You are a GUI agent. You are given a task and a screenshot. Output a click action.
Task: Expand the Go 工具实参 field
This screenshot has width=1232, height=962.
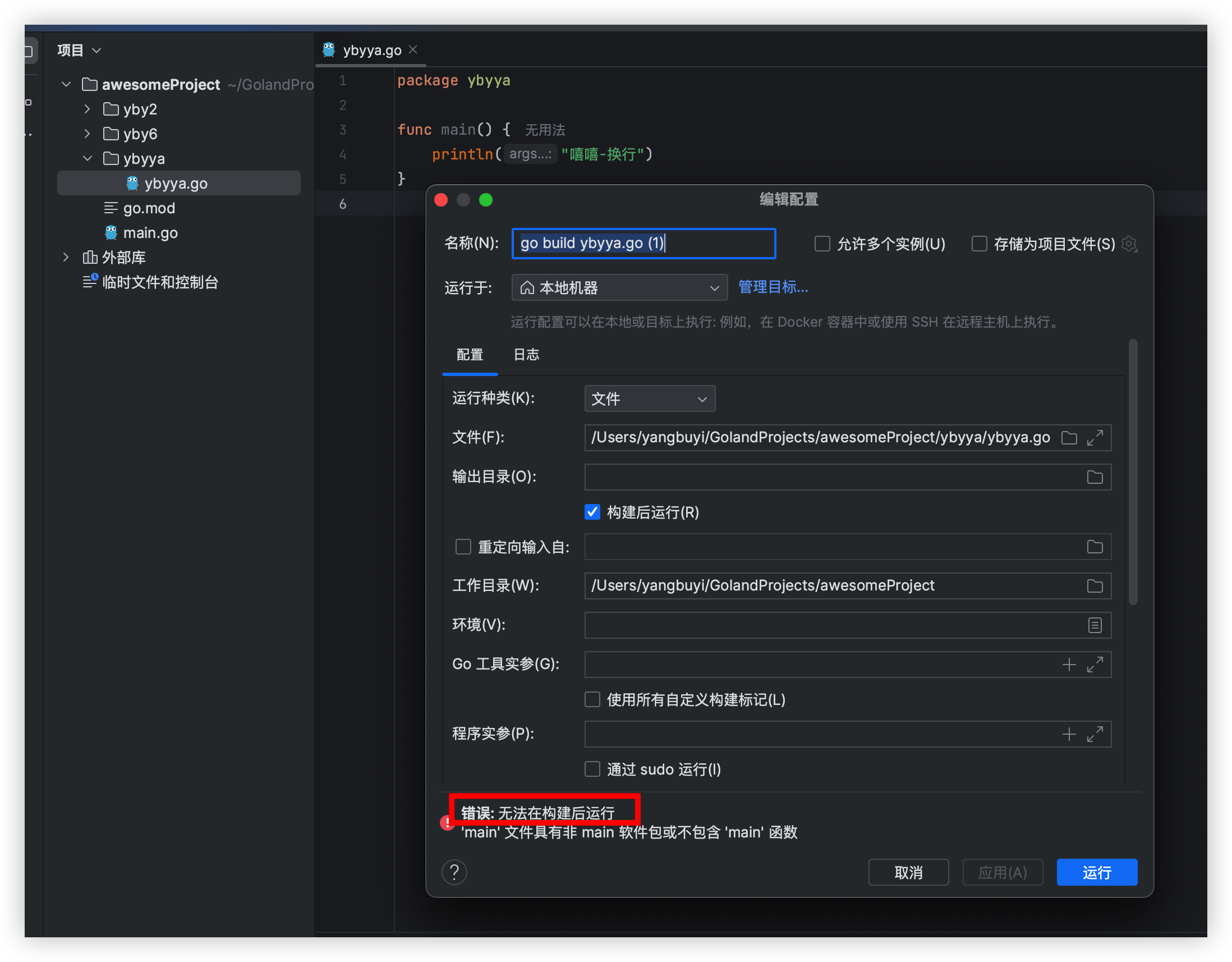tap(1095, 665)
